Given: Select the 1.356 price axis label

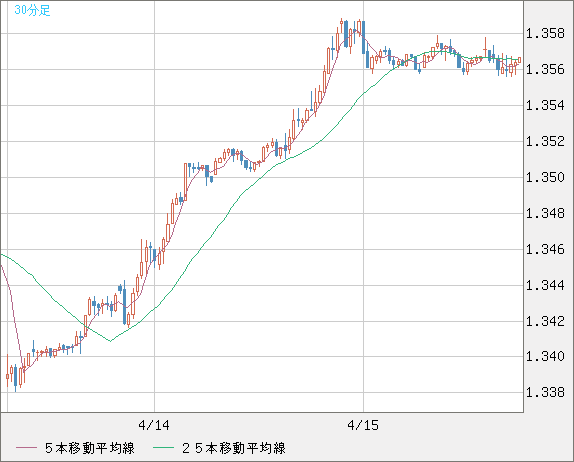Looking at the screenshot, I should [x=545, y=69].
